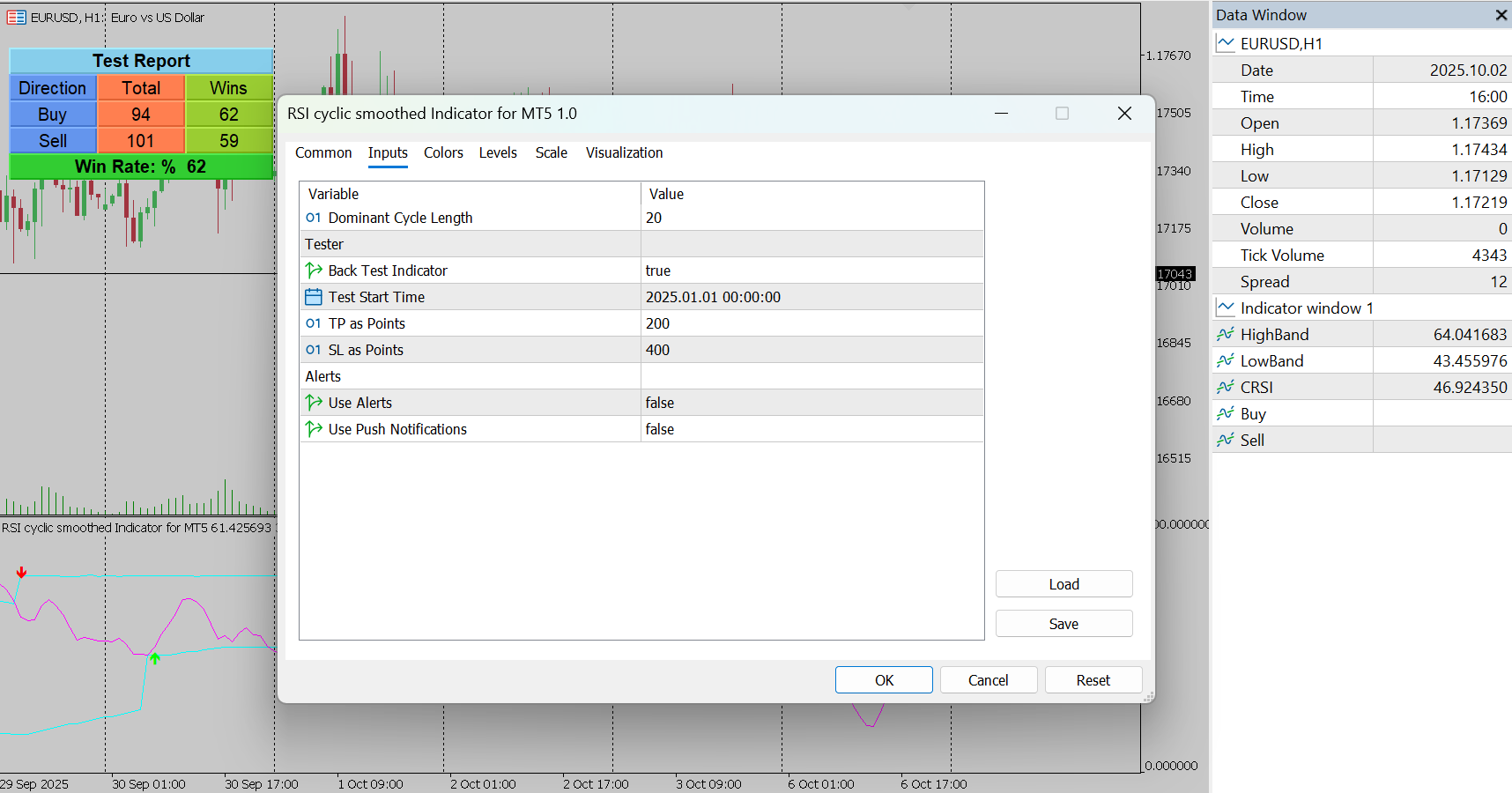Screen dimensions: 1512x793
Task: Switch to the Levels tab
Action: pos(498,152)
